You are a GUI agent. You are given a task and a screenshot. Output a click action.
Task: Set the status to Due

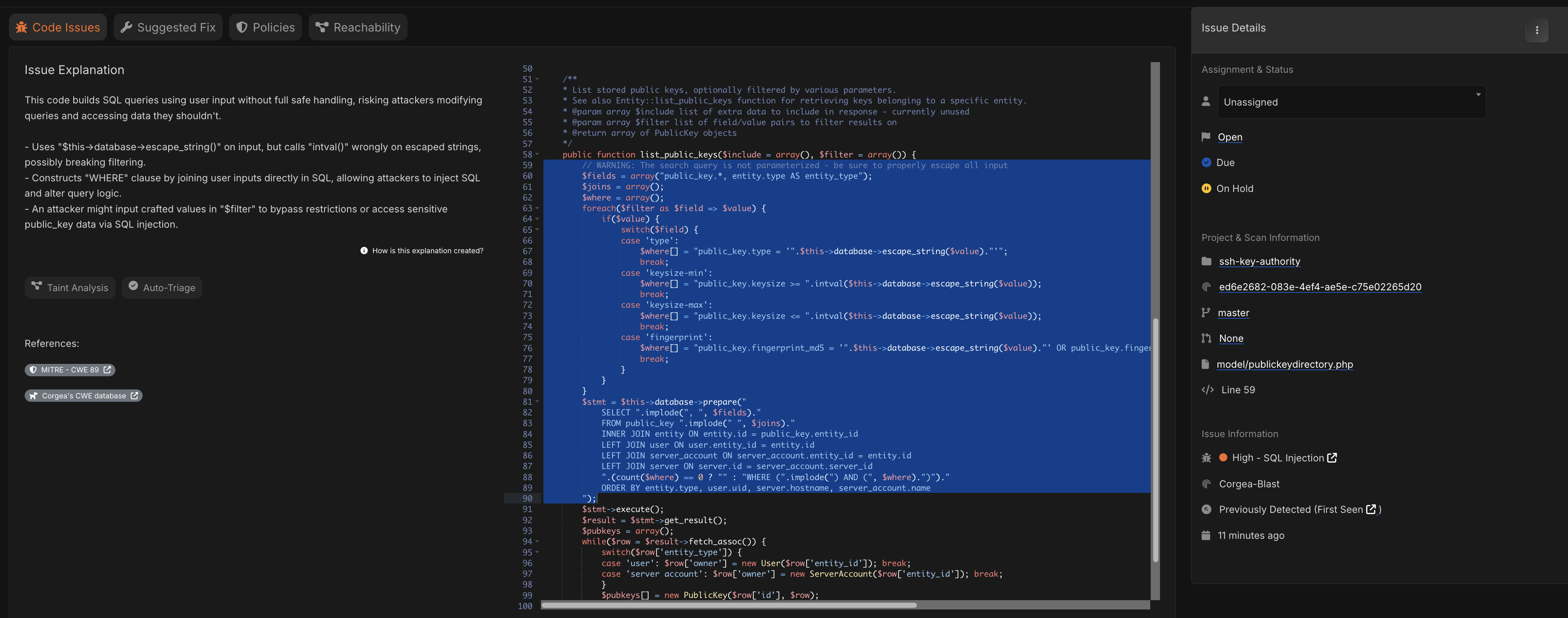(1225, 163)
